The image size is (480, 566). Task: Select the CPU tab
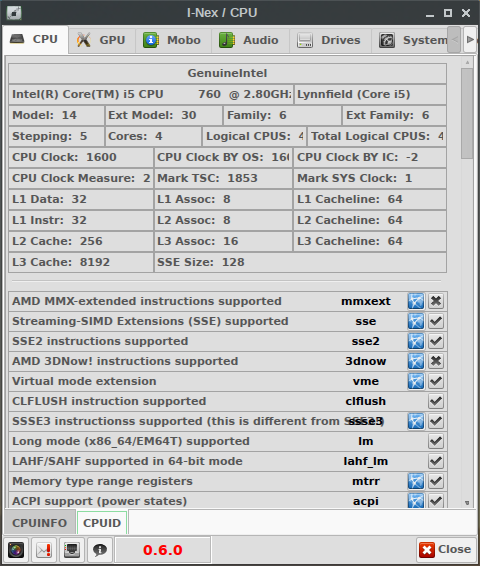35,39
